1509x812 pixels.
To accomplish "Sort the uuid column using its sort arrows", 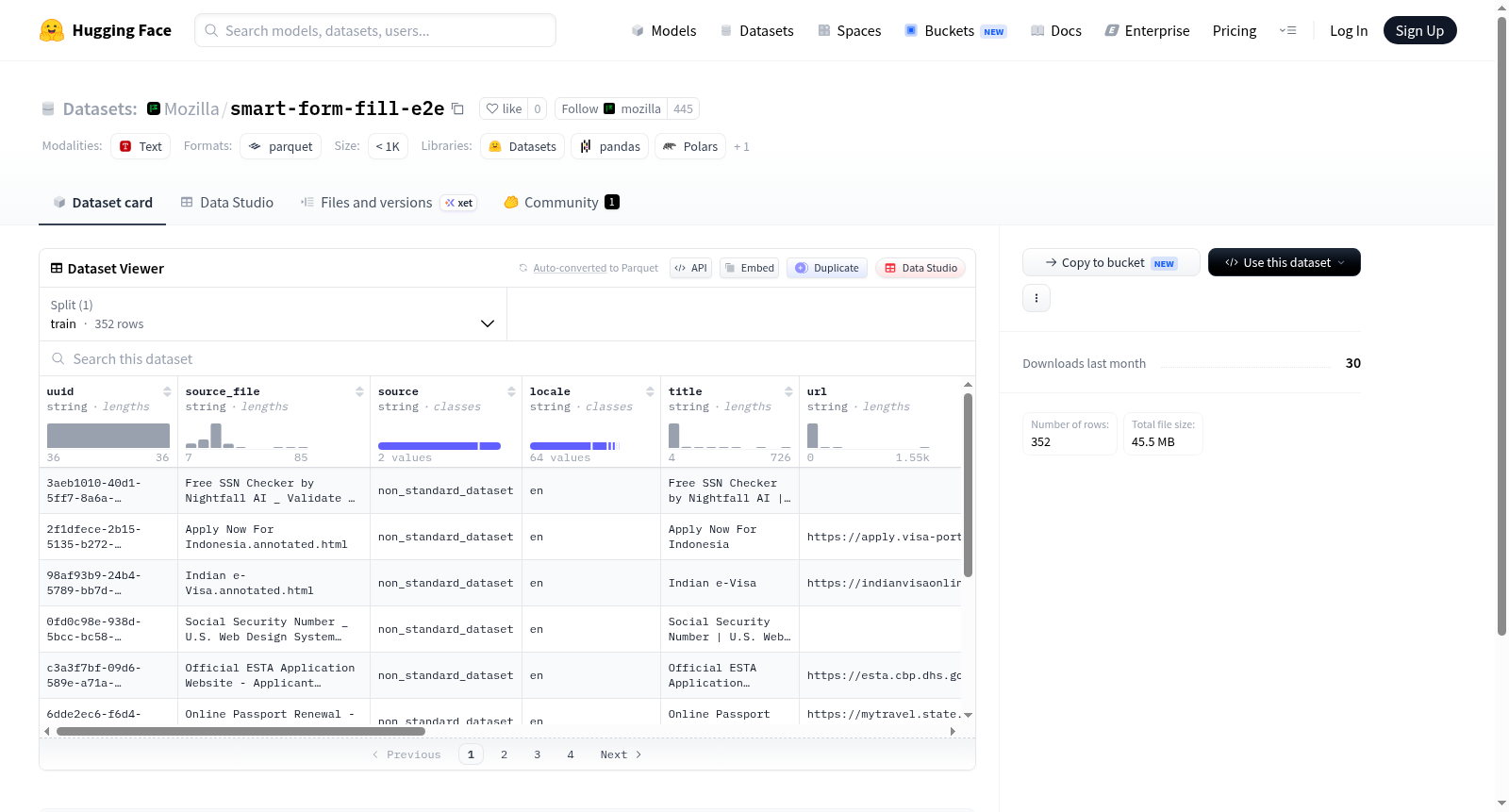I will tap(167, 391).
